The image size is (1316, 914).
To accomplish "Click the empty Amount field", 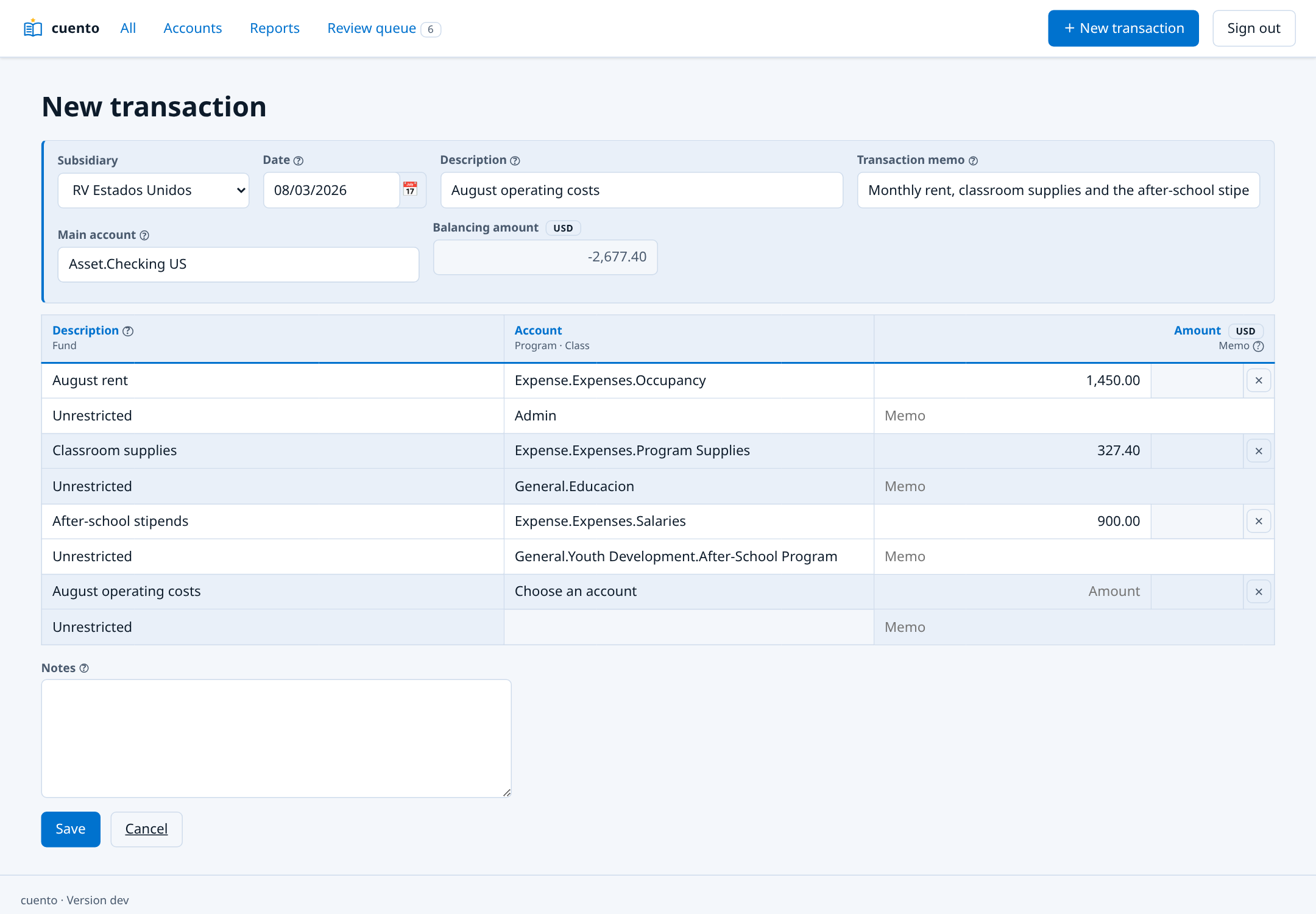I will [1013, 592].
